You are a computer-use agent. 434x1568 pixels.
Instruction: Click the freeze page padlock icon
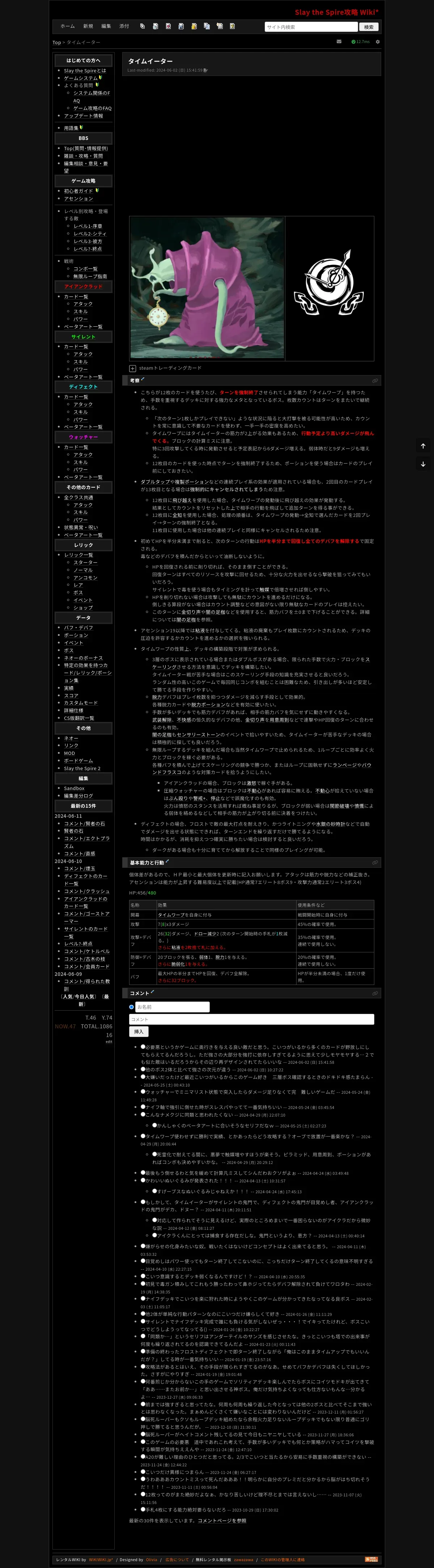coord(193,26)
